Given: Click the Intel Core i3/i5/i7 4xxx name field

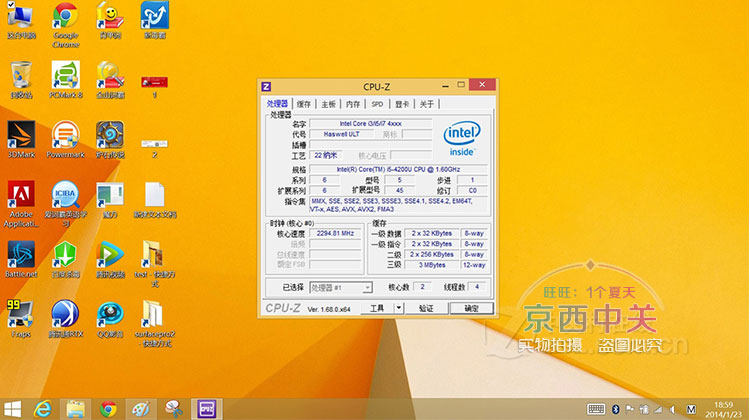Looking at the screenshot, I should coord(371,123).
